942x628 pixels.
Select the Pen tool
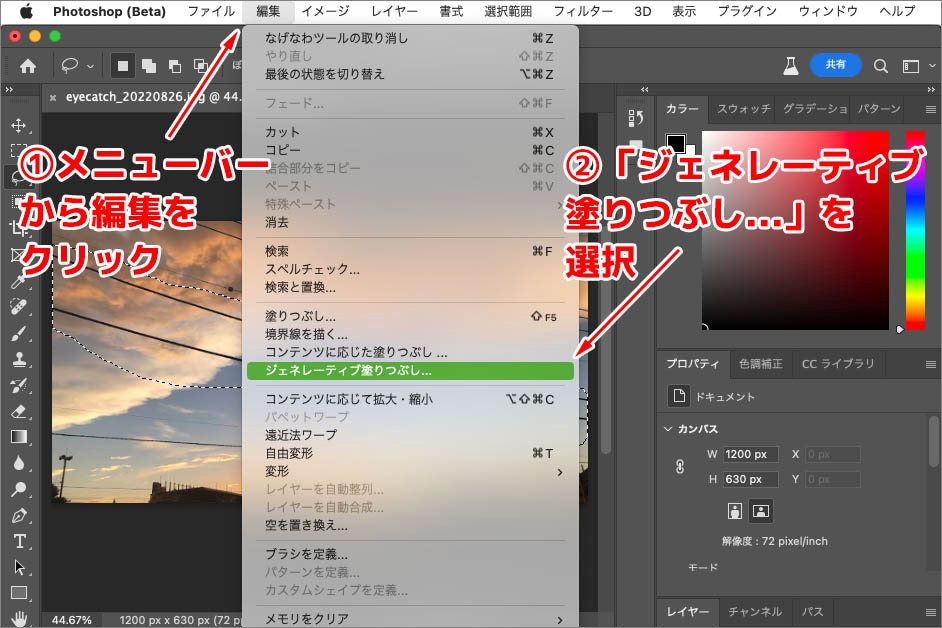pyautogui.click(x=18, y=516)
